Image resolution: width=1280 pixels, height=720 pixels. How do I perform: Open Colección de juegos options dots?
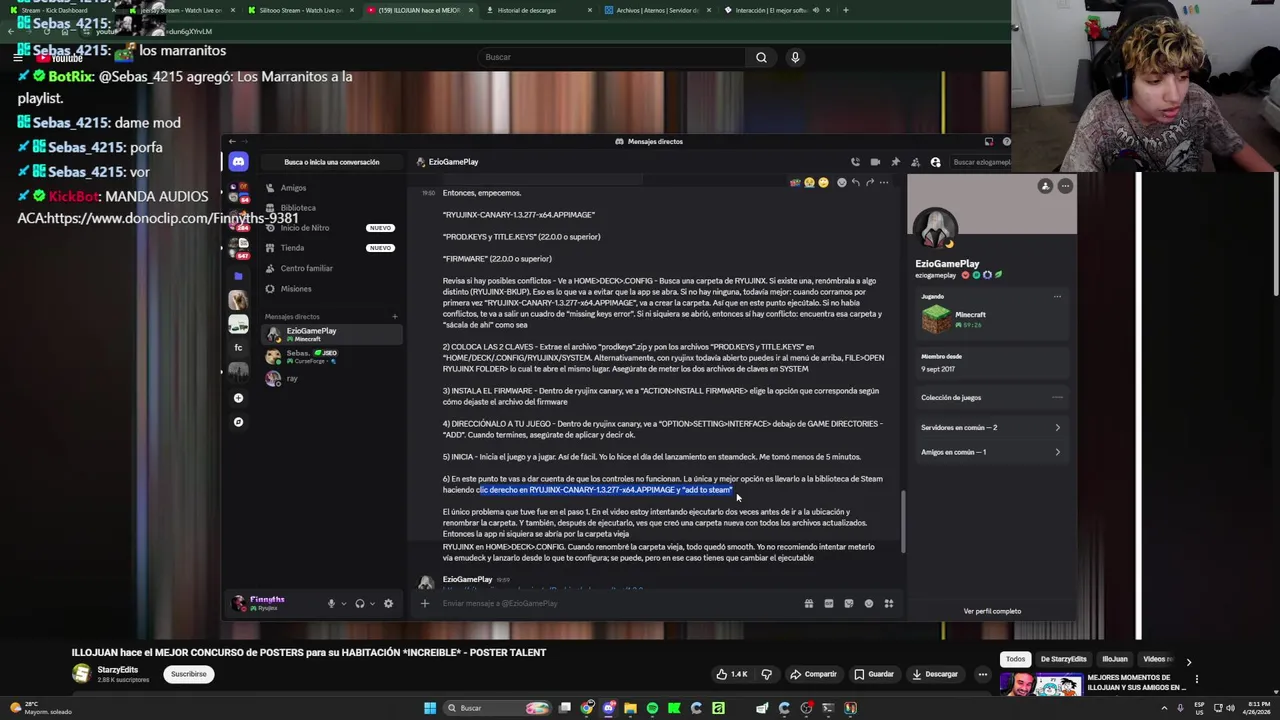click(1057, 397)
